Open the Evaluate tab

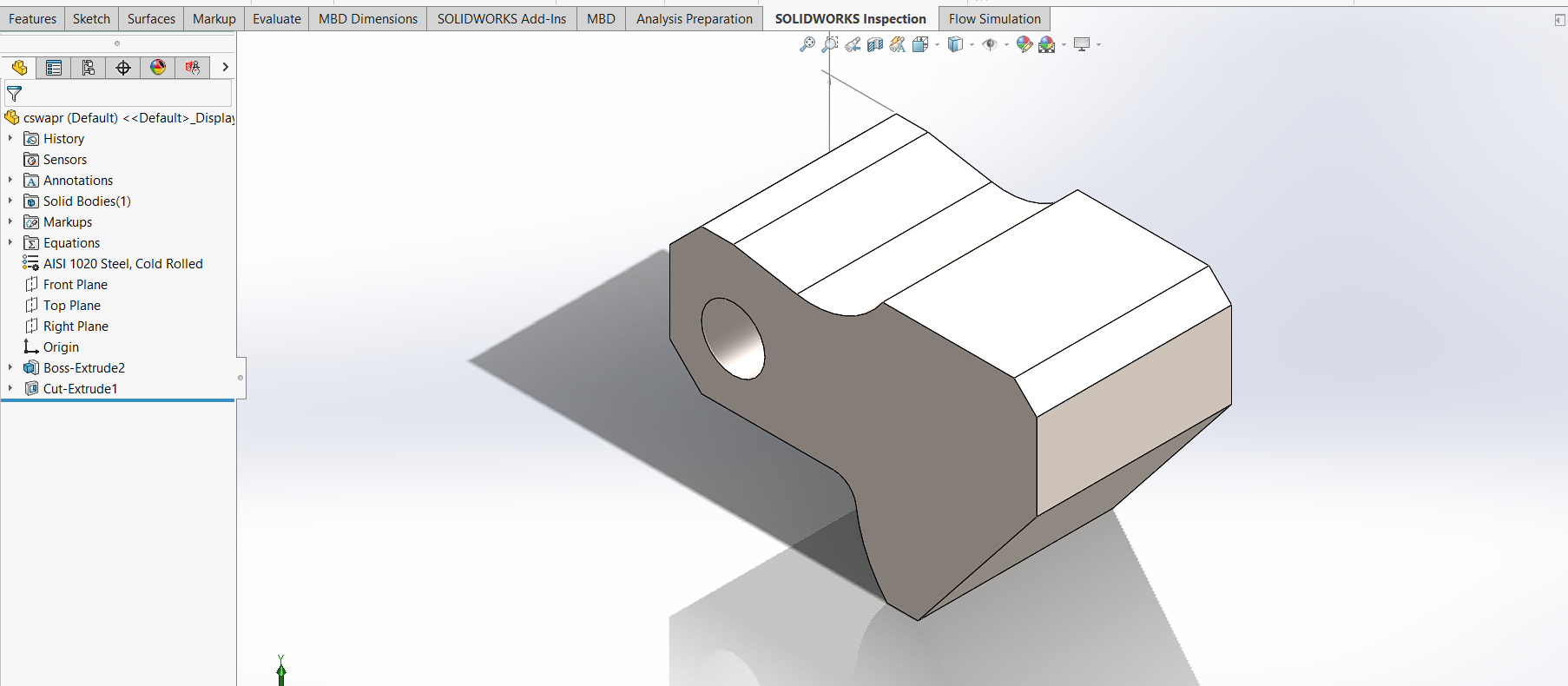pos(277,19)
